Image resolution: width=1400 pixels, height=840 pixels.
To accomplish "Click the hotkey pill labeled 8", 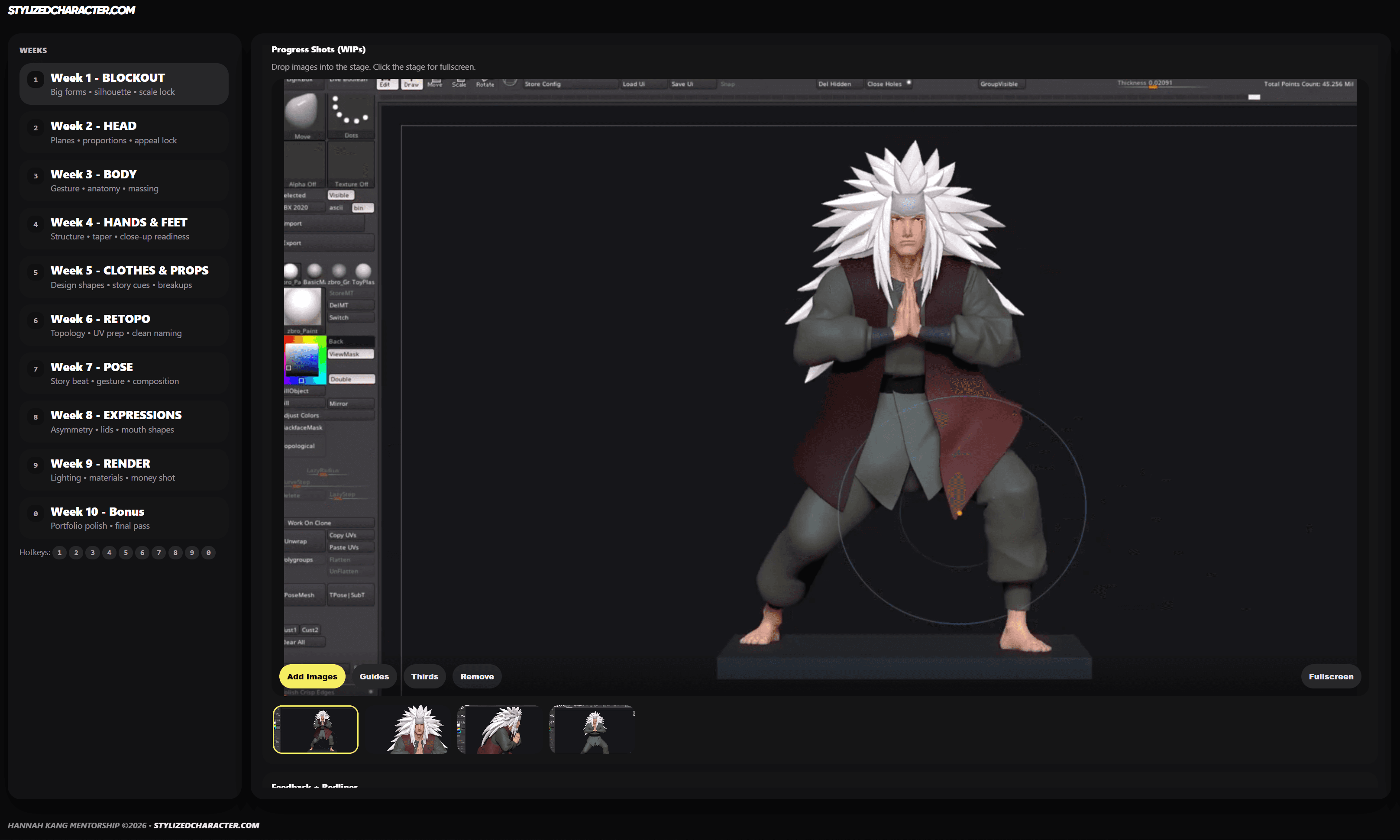I will pyautogui.click(x=175, y=552).
